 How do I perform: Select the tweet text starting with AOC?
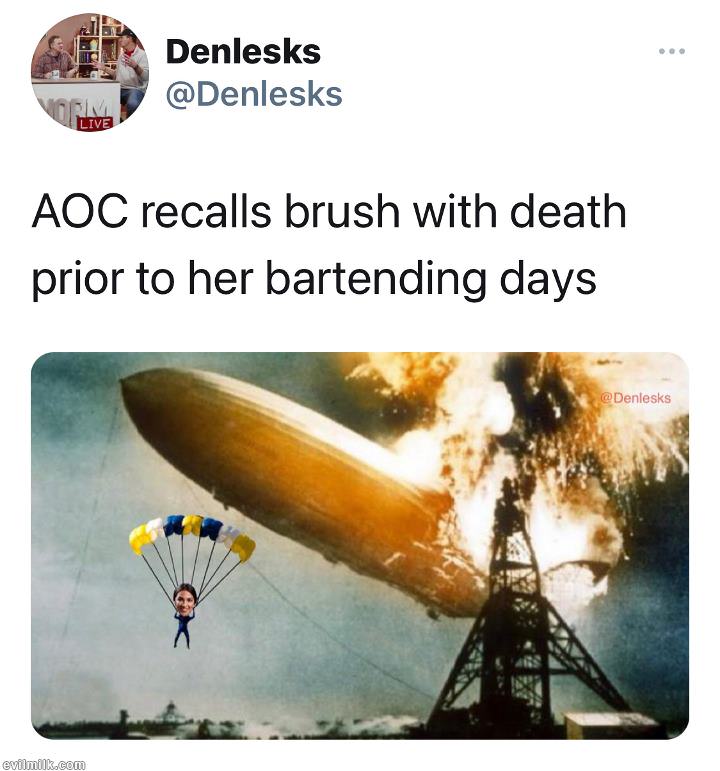pyautogui.click(x=329, y=244)
